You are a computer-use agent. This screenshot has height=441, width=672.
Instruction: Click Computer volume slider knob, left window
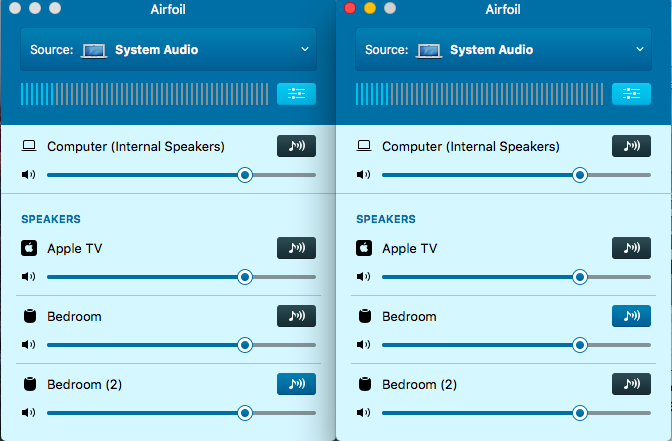pos(245,175)
